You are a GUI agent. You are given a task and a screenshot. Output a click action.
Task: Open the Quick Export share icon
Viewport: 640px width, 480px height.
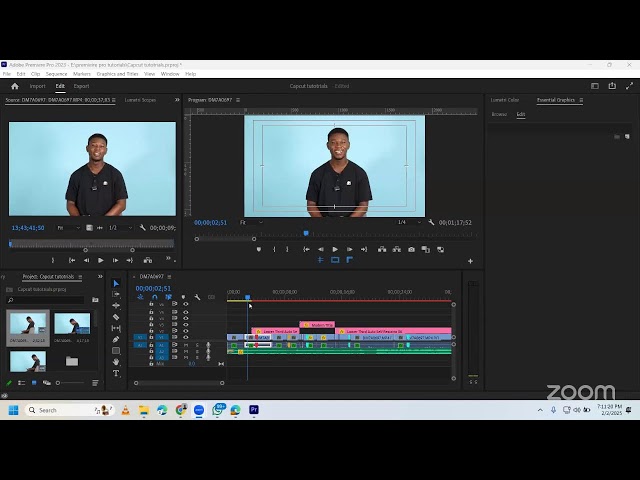[x=612, y=86]
